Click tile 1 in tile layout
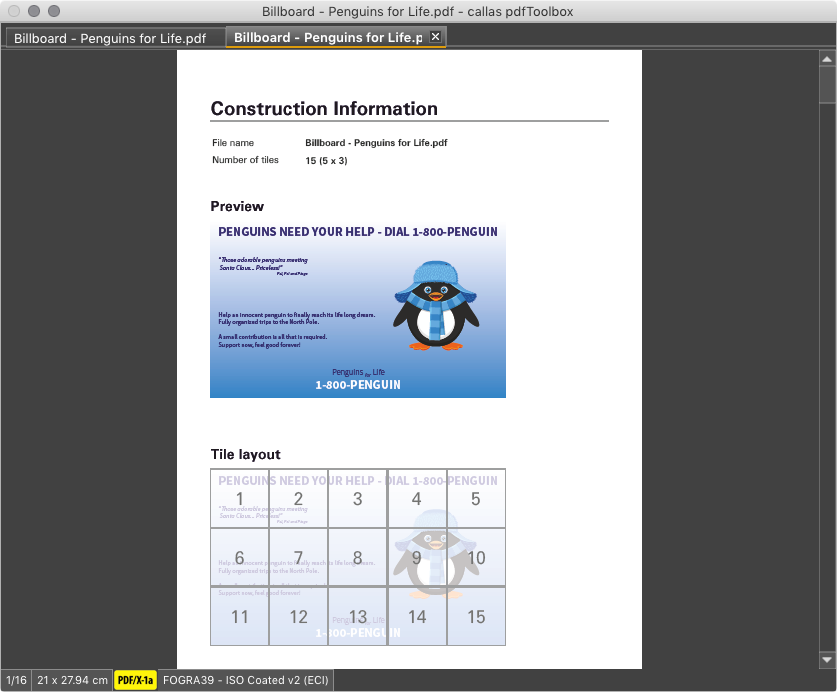This screenshot has height=692, width=837. coord(240,499)
